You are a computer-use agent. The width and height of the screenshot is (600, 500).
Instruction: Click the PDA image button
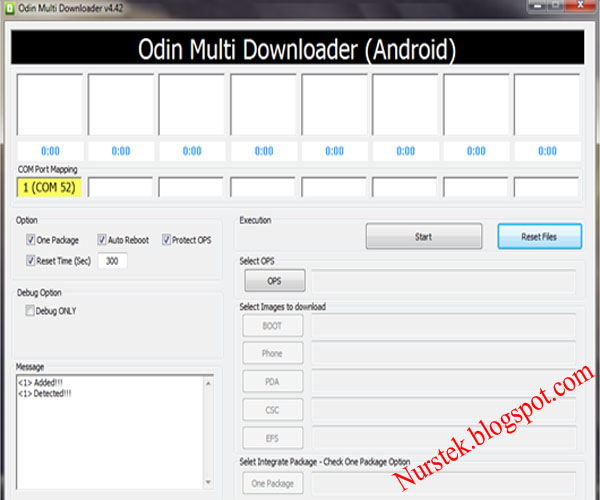pyautogui.click(x=272, y=381)
